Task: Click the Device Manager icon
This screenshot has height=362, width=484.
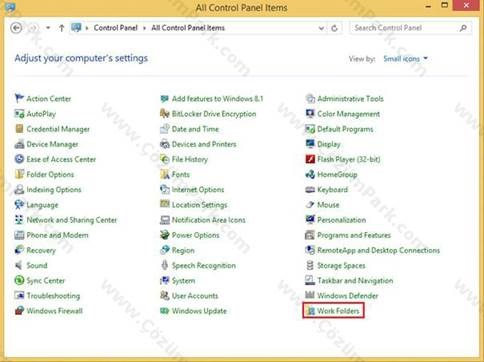Action: (x=19, y=144)
